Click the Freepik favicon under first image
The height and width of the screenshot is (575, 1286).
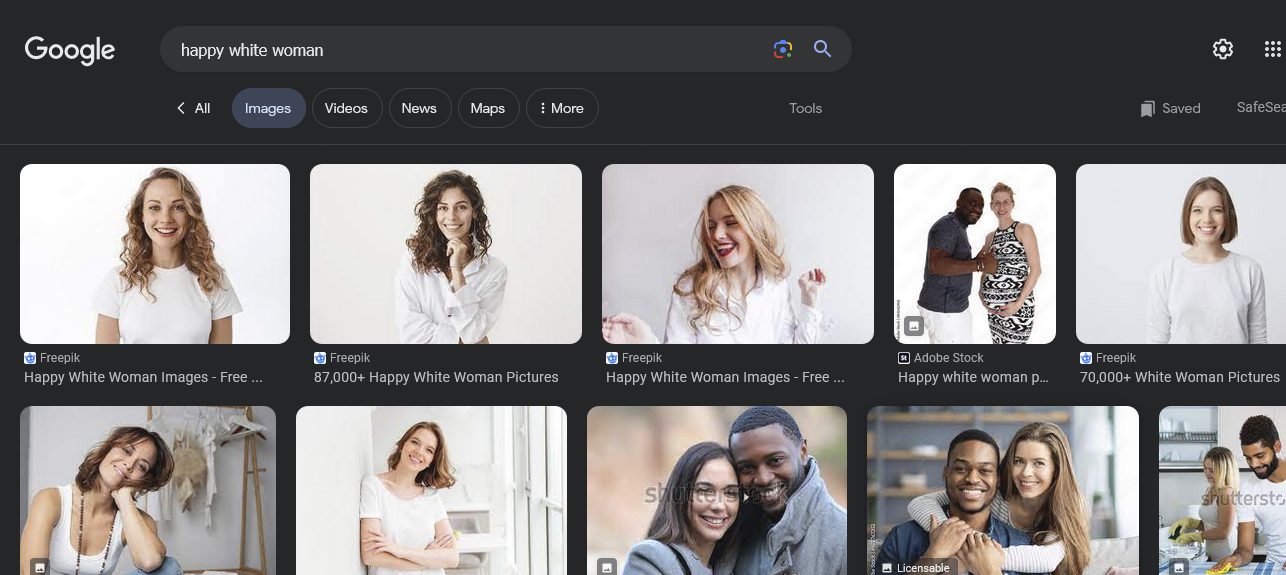[30, 358]
